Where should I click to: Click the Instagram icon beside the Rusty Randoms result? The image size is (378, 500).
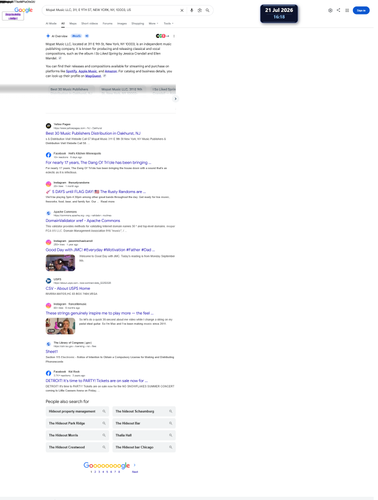48,184
